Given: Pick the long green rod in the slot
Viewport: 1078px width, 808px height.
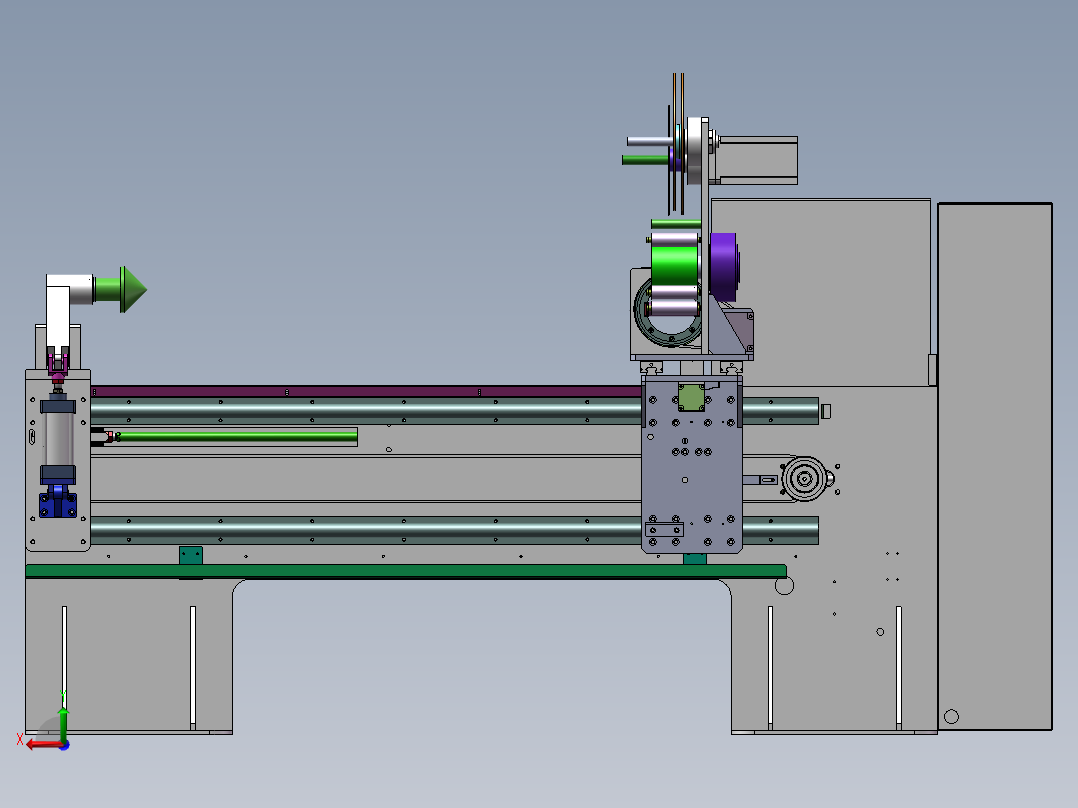Looking at the screenshot, I should click(237, 436).
